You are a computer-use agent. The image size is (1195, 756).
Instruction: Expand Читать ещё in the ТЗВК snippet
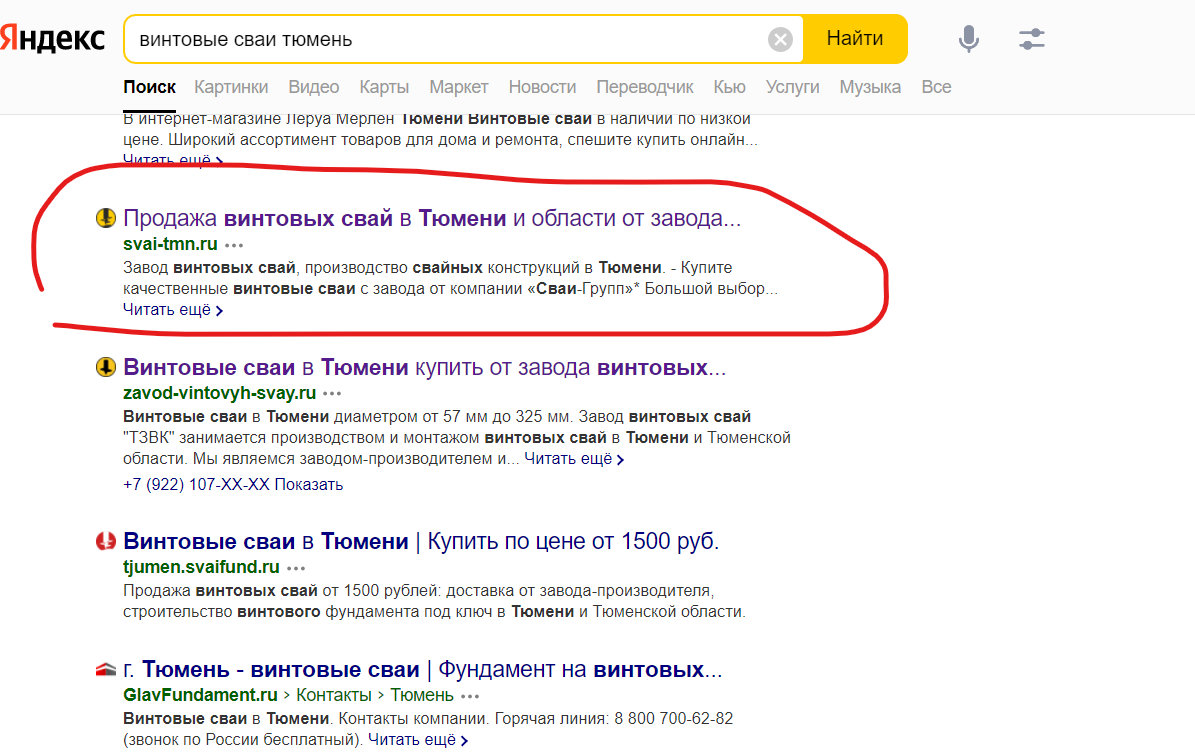(574, 459)
